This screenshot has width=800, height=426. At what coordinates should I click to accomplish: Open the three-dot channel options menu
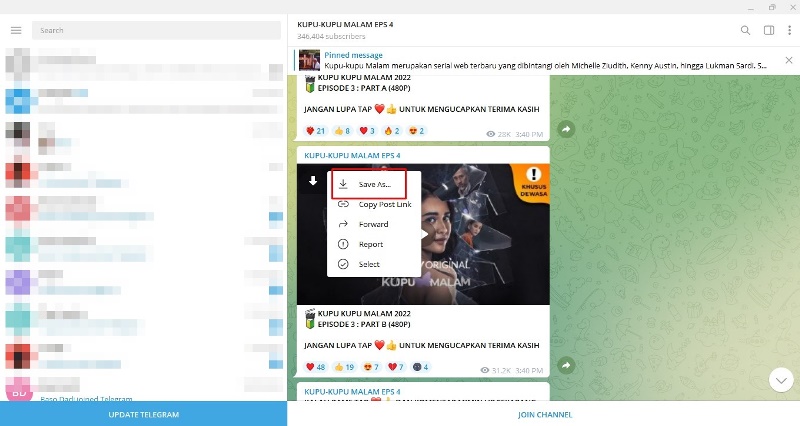pos(790,31)
